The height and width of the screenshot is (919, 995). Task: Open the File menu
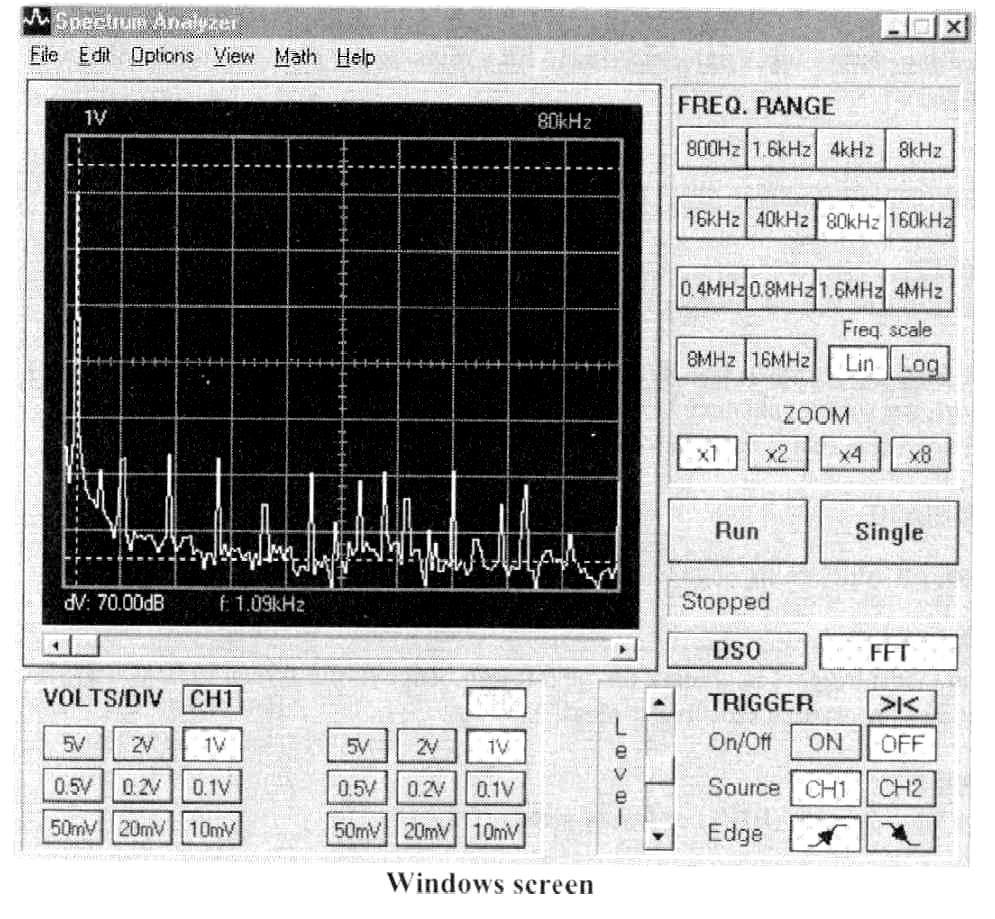pyautogui.click(x=44, y=57)
